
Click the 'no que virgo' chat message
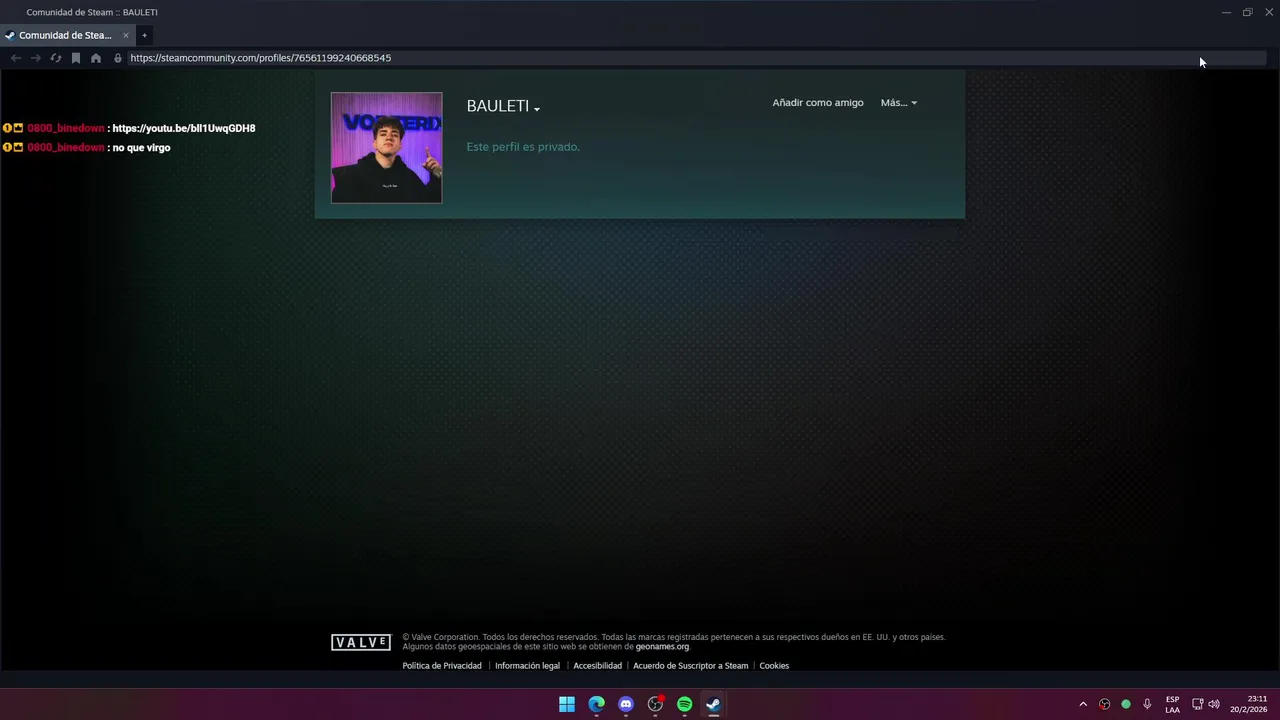[141, 147]
